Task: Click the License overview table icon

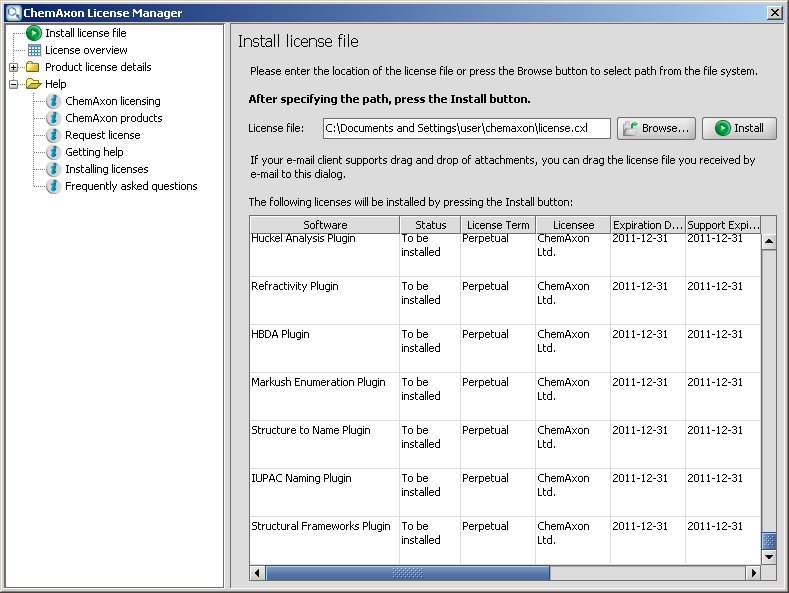Action: 34,50
